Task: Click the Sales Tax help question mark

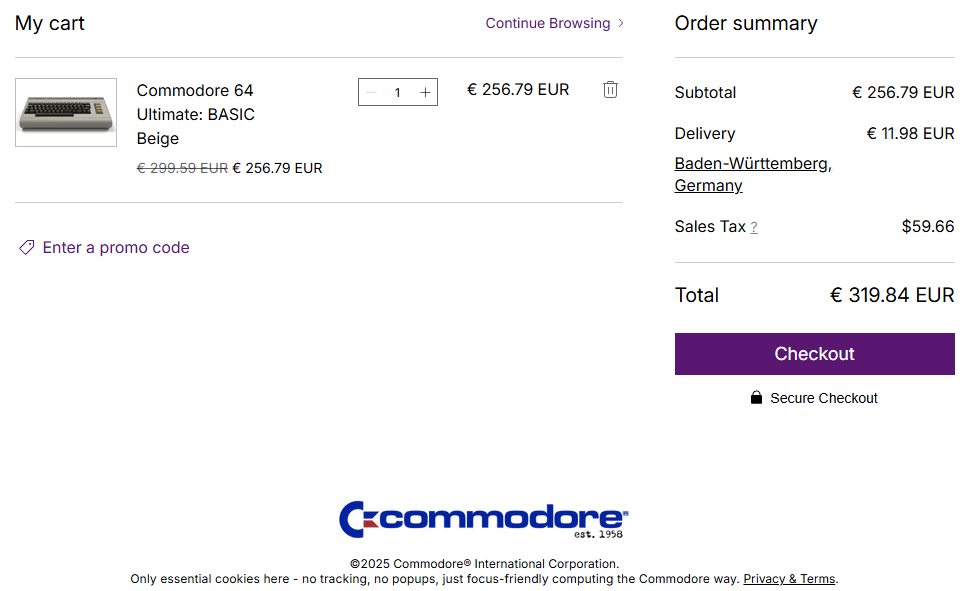Action: 754,228
